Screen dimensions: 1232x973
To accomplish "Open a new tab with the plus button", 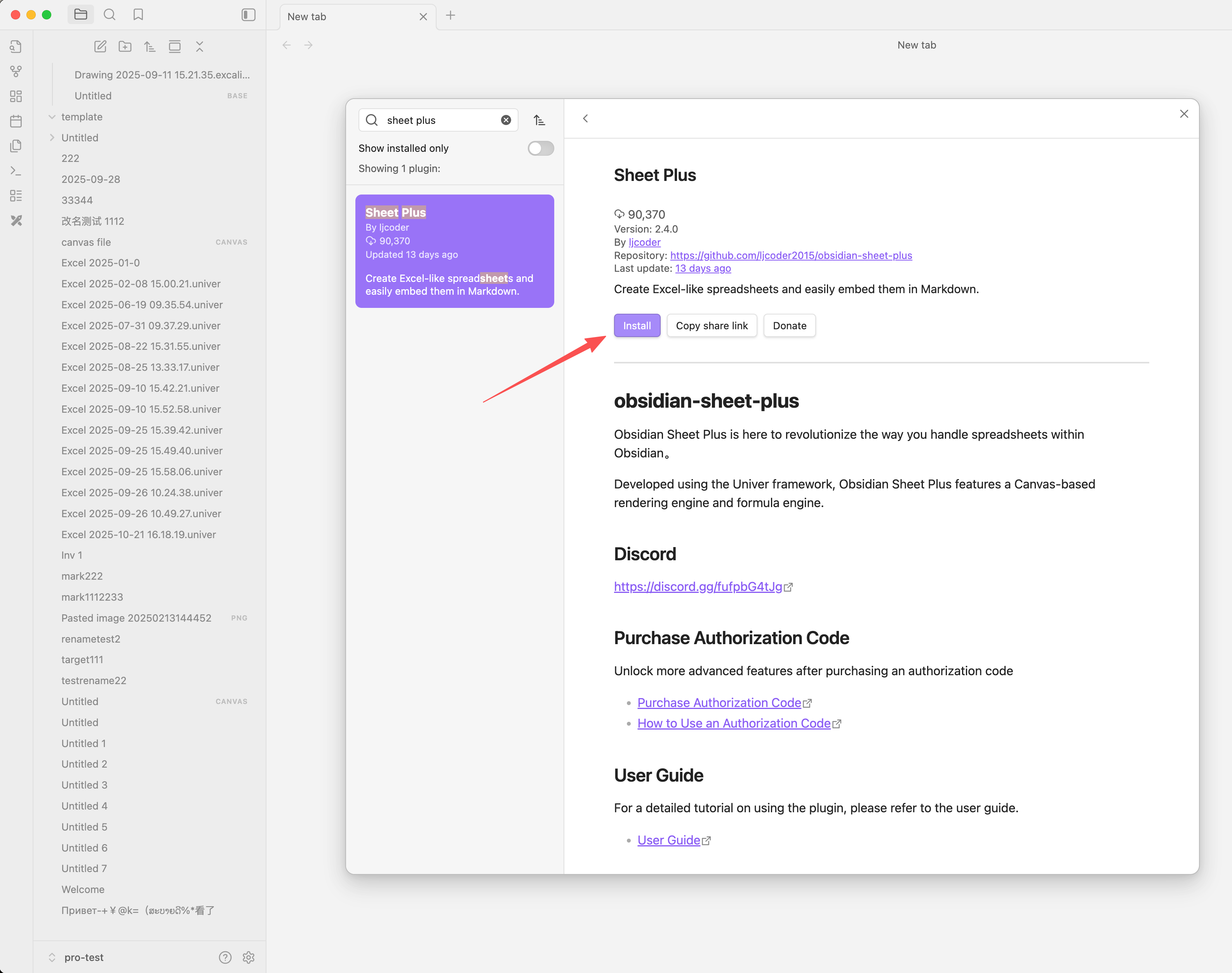I will [x=450, y=16].
